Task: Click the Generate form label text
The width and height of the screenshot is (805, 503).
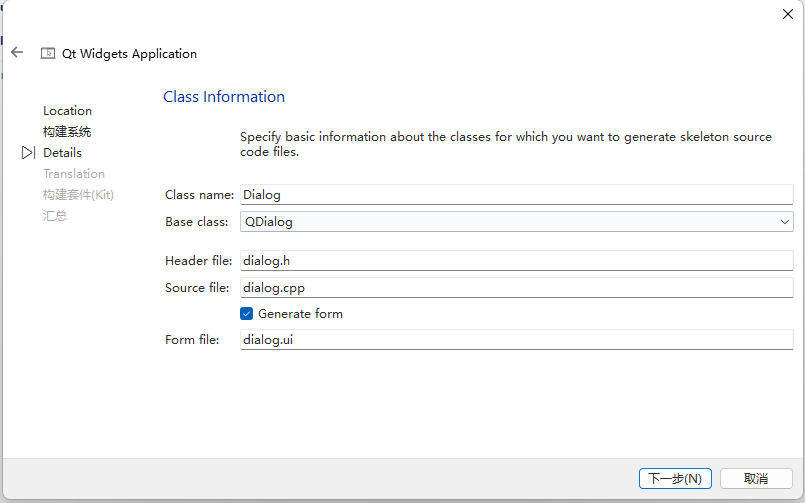Action: click(x=300, y=314)
